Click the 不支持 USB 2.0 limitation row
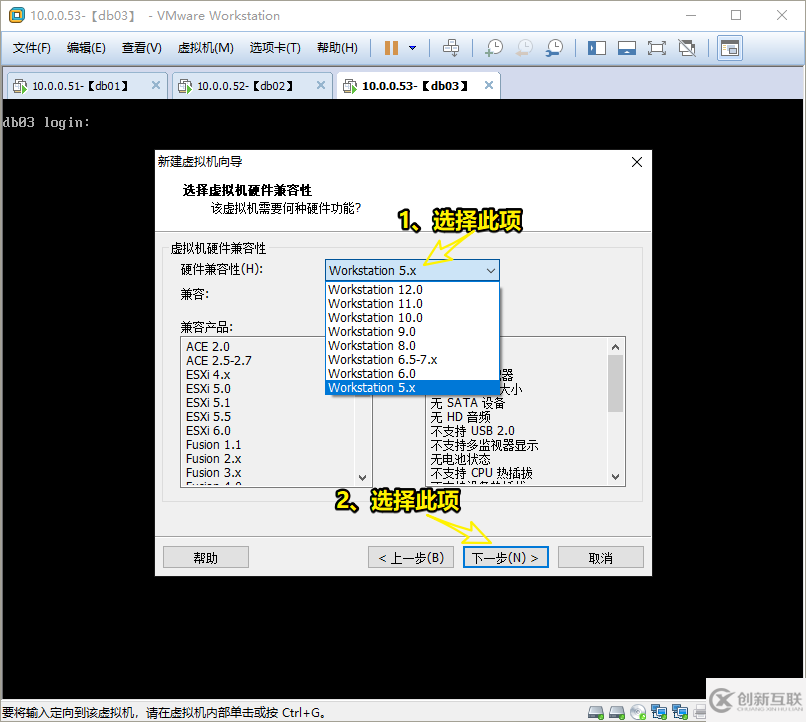 (x=472, y=431)
